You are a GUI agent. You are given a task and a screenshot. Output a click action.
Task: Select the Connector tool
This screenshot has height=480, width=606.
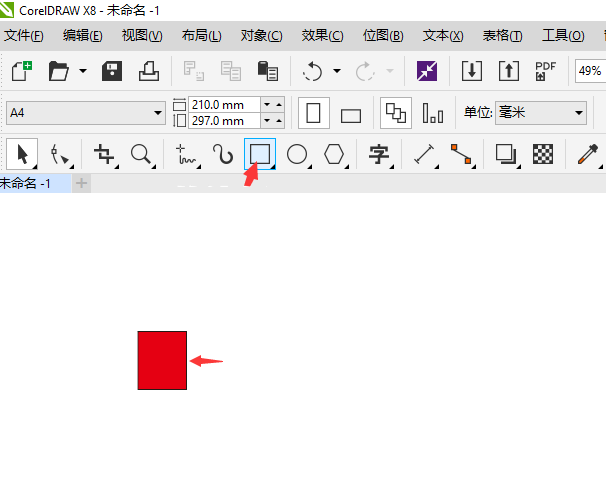(461, 154)
